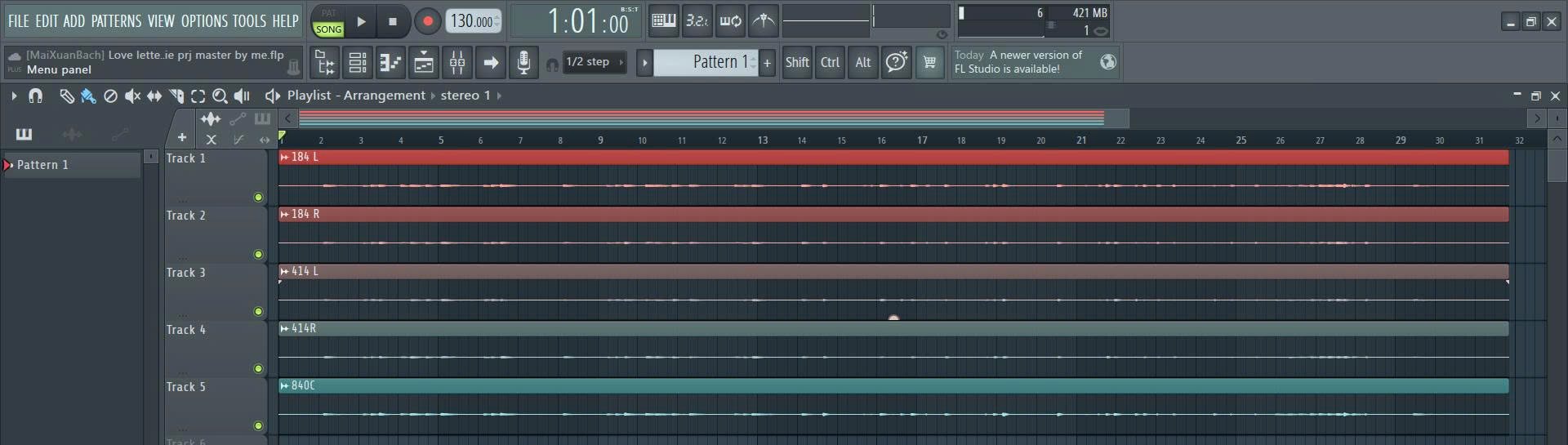Open the OPTIONS menu
The height and width of the screenshot is (445, 1568).
[204, 21]
